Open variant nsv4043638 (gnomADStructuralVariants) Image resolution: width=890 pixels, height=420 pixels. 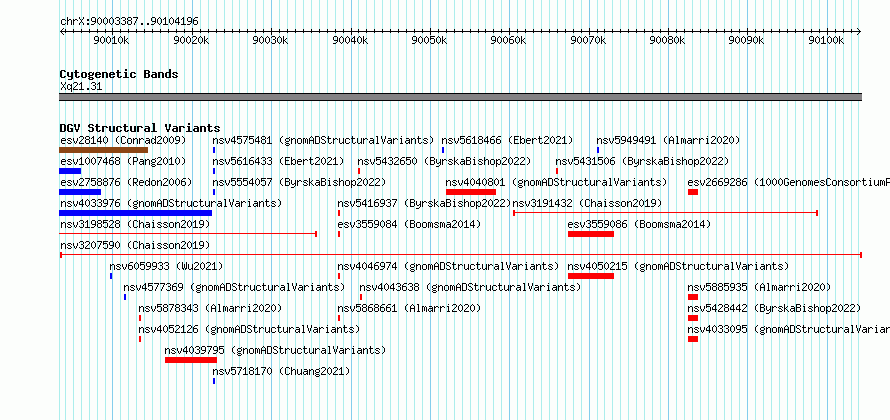click(x=470, y=287)
